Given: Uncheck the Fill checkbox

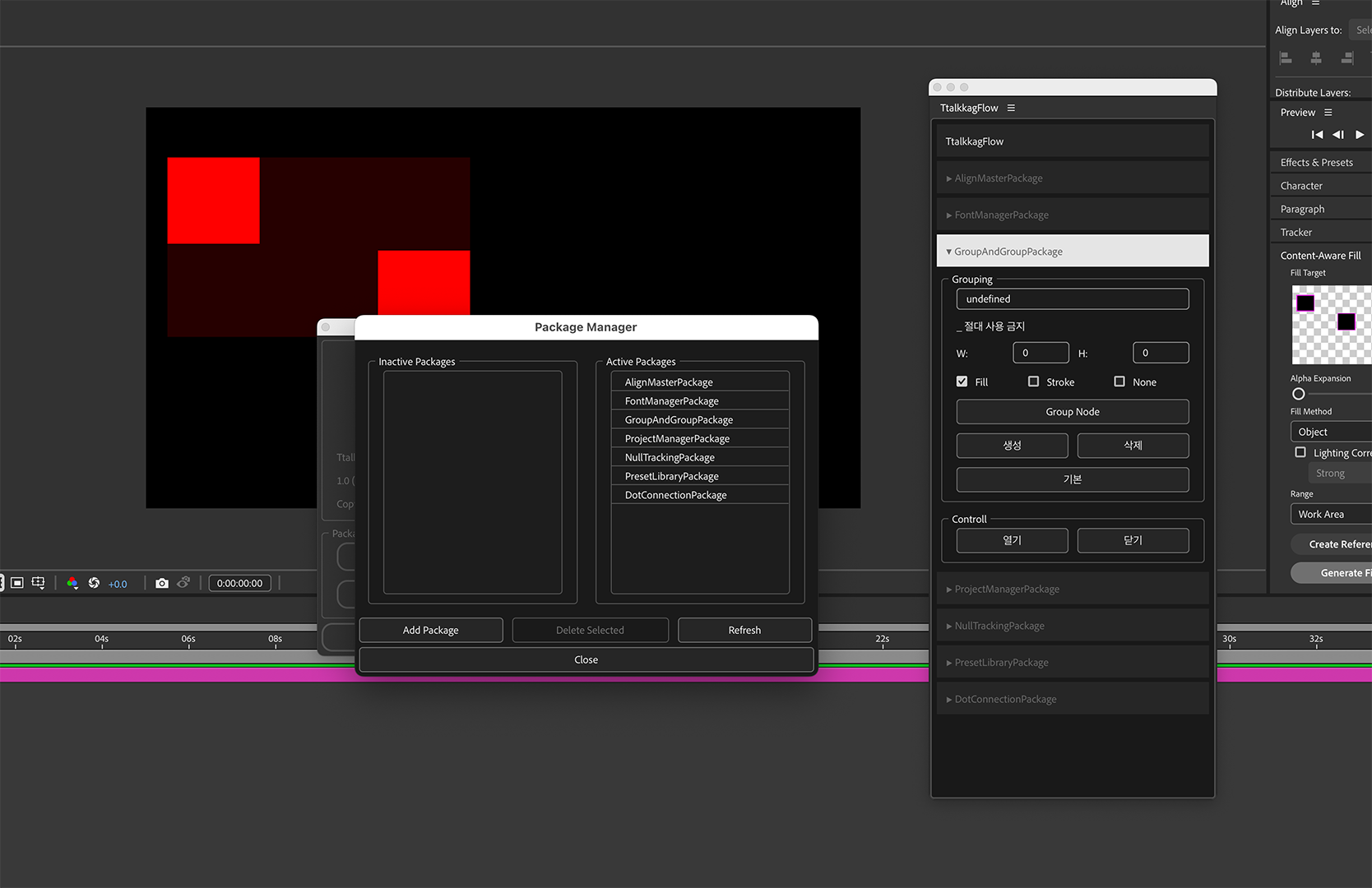Looking at the screenshot, I should (x=962, y=382).
